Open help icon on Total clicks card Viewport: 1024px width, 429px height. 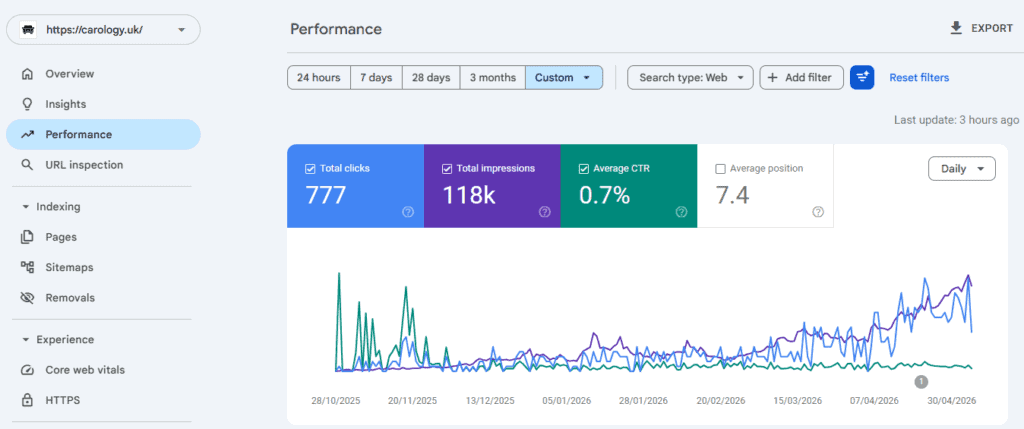coord(408,212)
